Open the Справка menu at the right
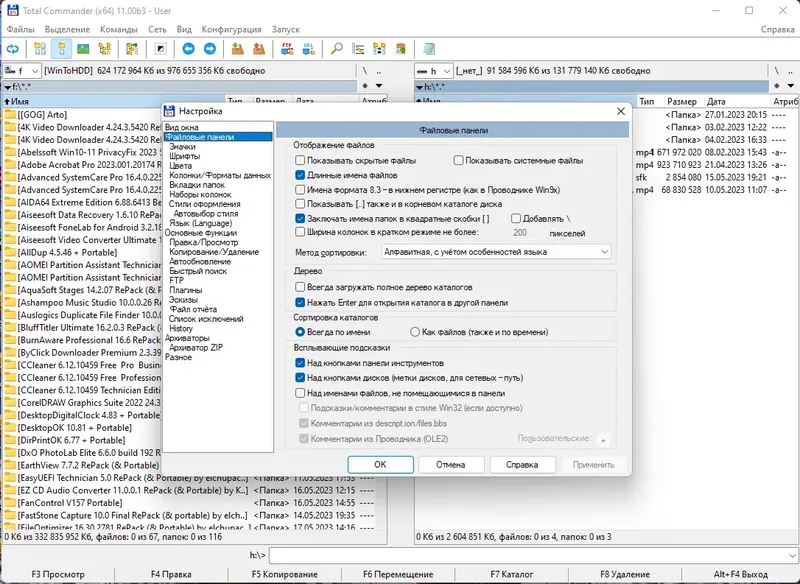The image size is (800, 584). [778, 29]
